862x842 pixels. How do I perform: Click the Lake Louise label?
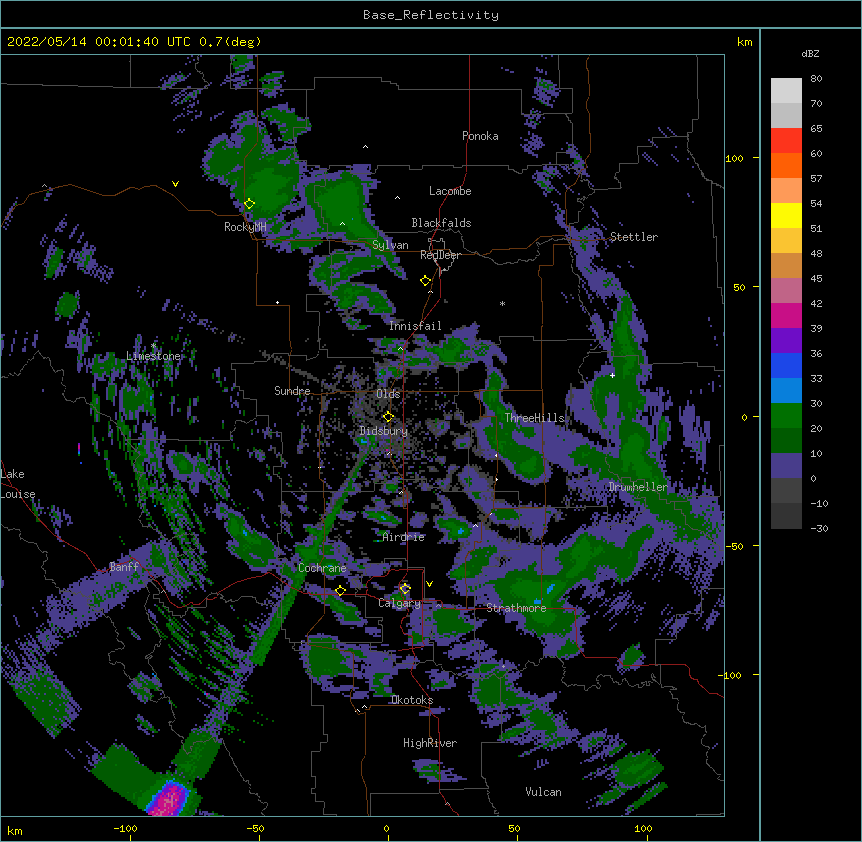(16, 484)
